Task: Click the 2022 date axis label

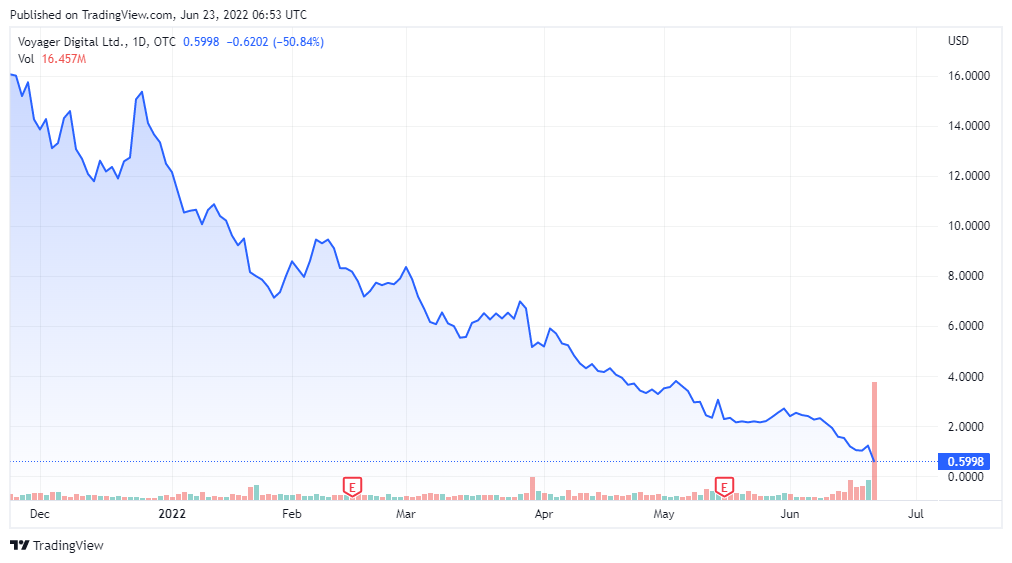Action: (172, 514)
